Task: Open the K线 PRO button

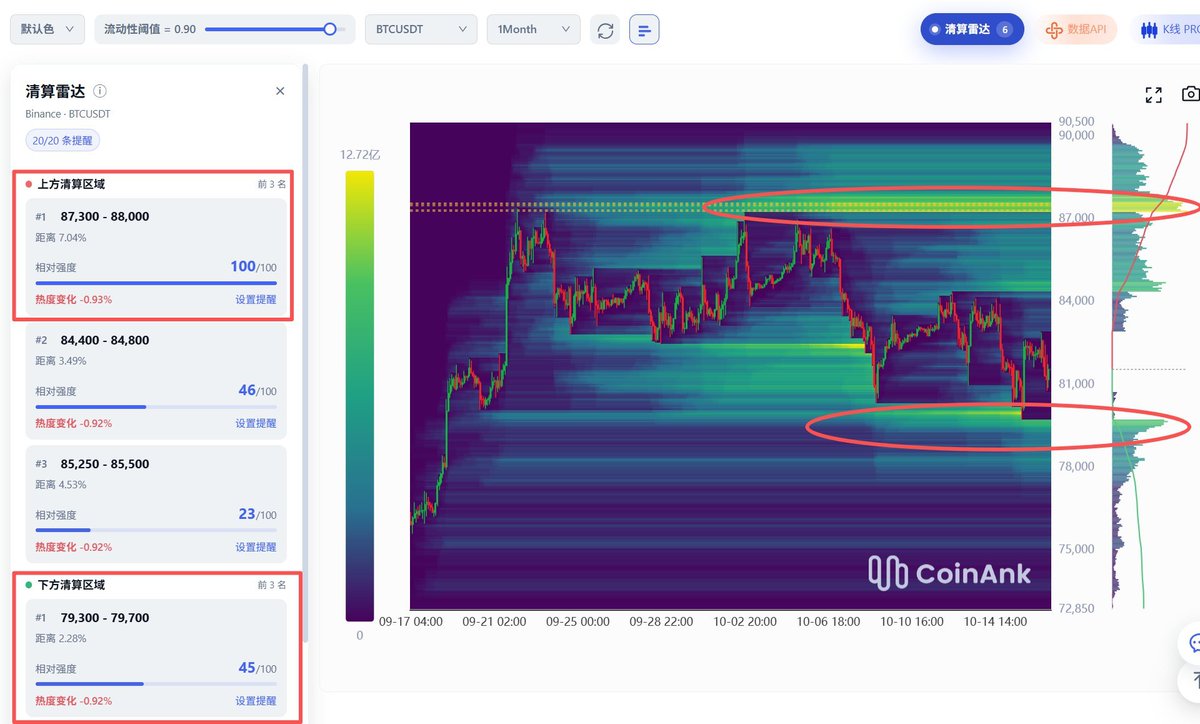Action: click(1167, 30)
